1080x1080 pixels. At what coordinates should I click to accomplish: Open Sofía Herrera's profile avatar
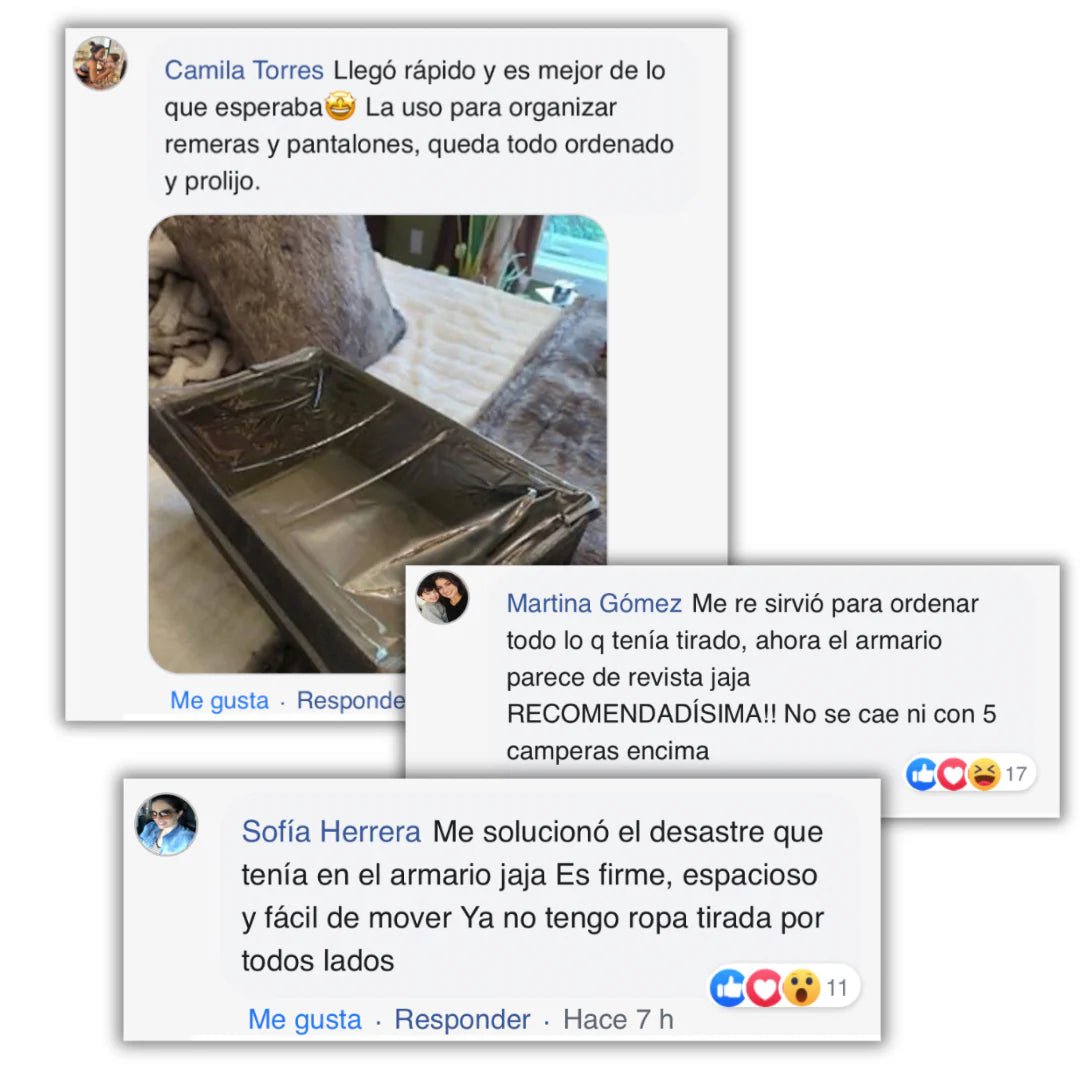[x=166, y=824]
